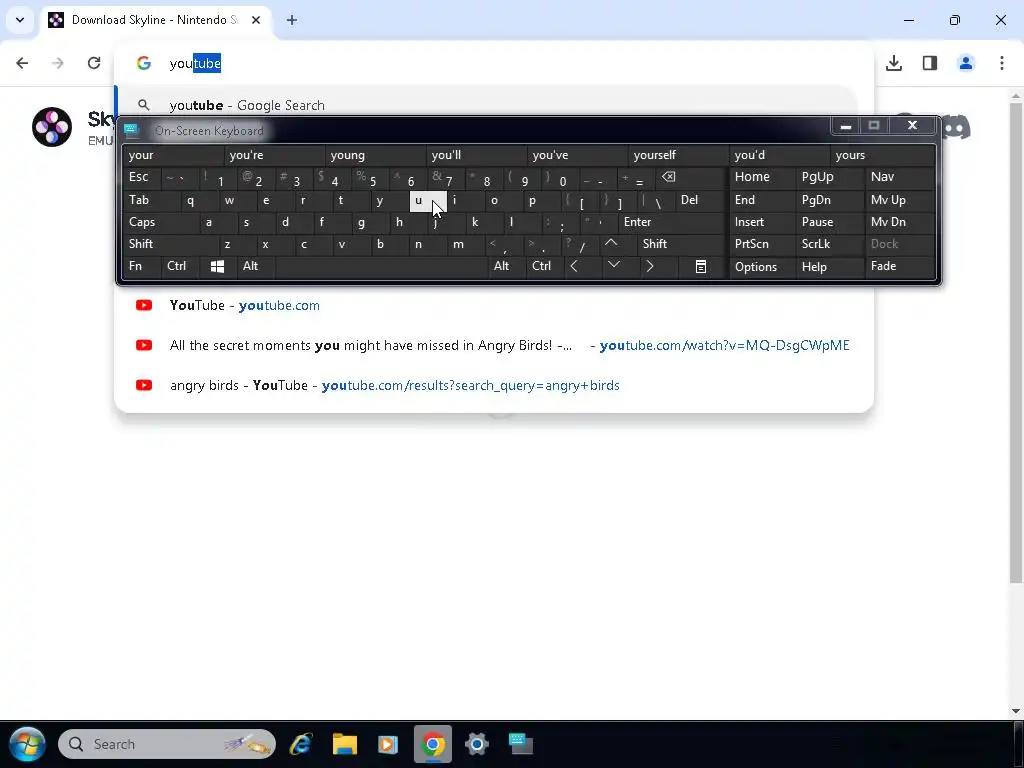Open the Chrome profile avatar
Viewport: 1024px width, 768px height.
[966, 63]
